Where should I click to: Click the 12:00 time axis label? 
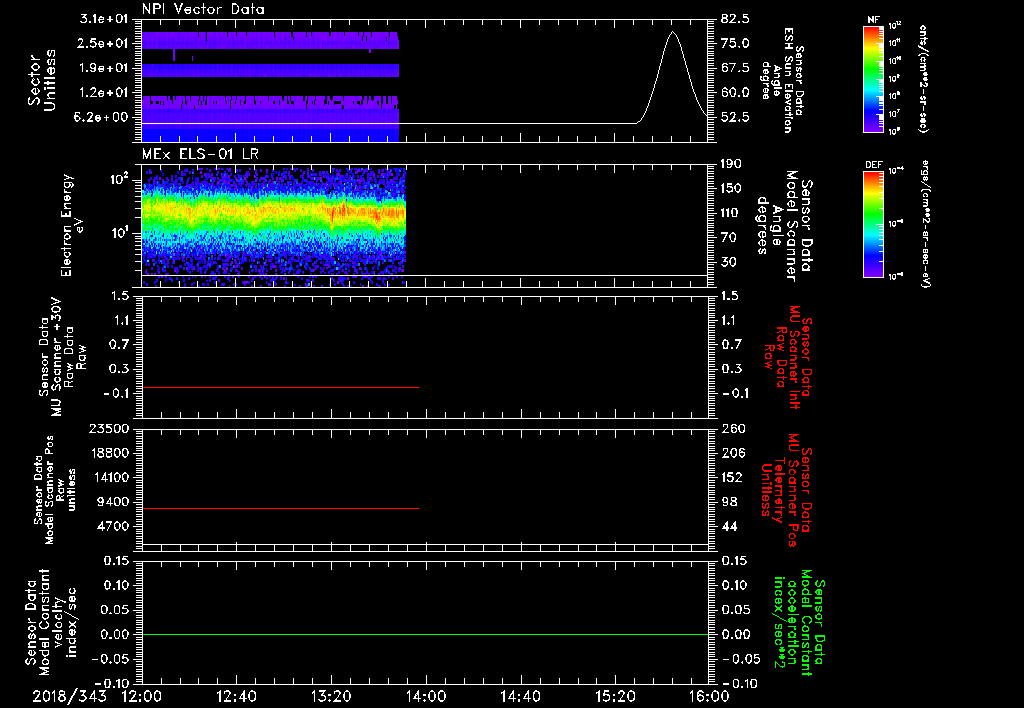[x=142, y=697]
